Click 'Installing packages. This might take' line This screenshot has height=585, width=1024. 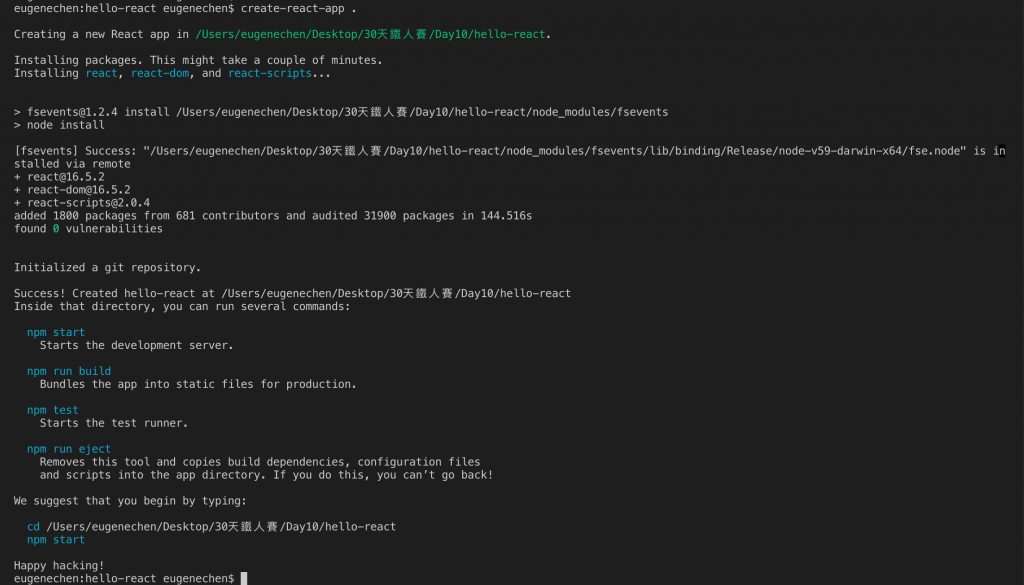[199, 60]
